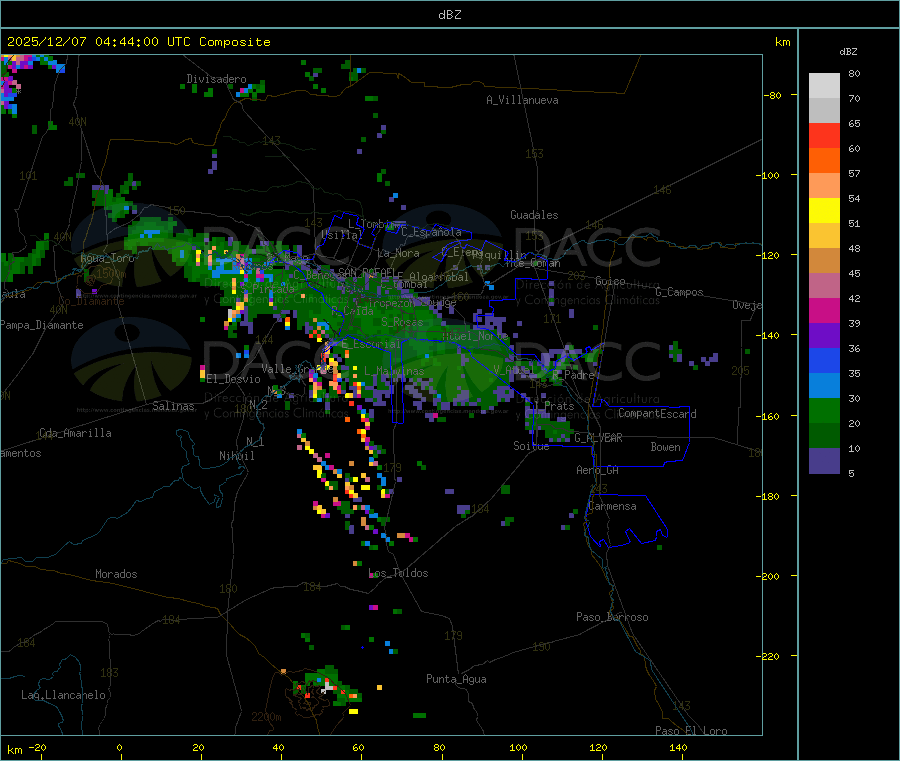Select the Paso_El_Loro label
900x761 pixels.
tap(692, 731)
